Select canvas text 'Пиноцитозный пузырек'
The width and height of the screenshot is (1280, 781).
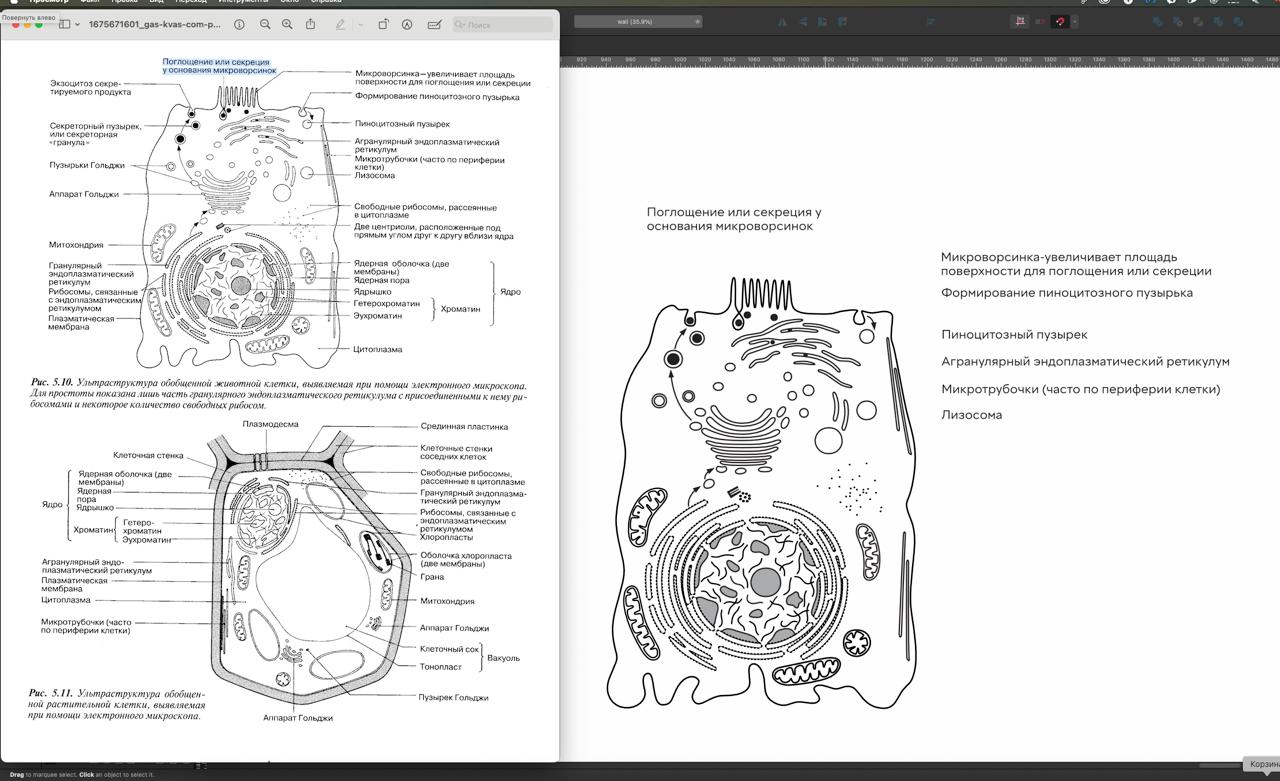[1014, 335]
